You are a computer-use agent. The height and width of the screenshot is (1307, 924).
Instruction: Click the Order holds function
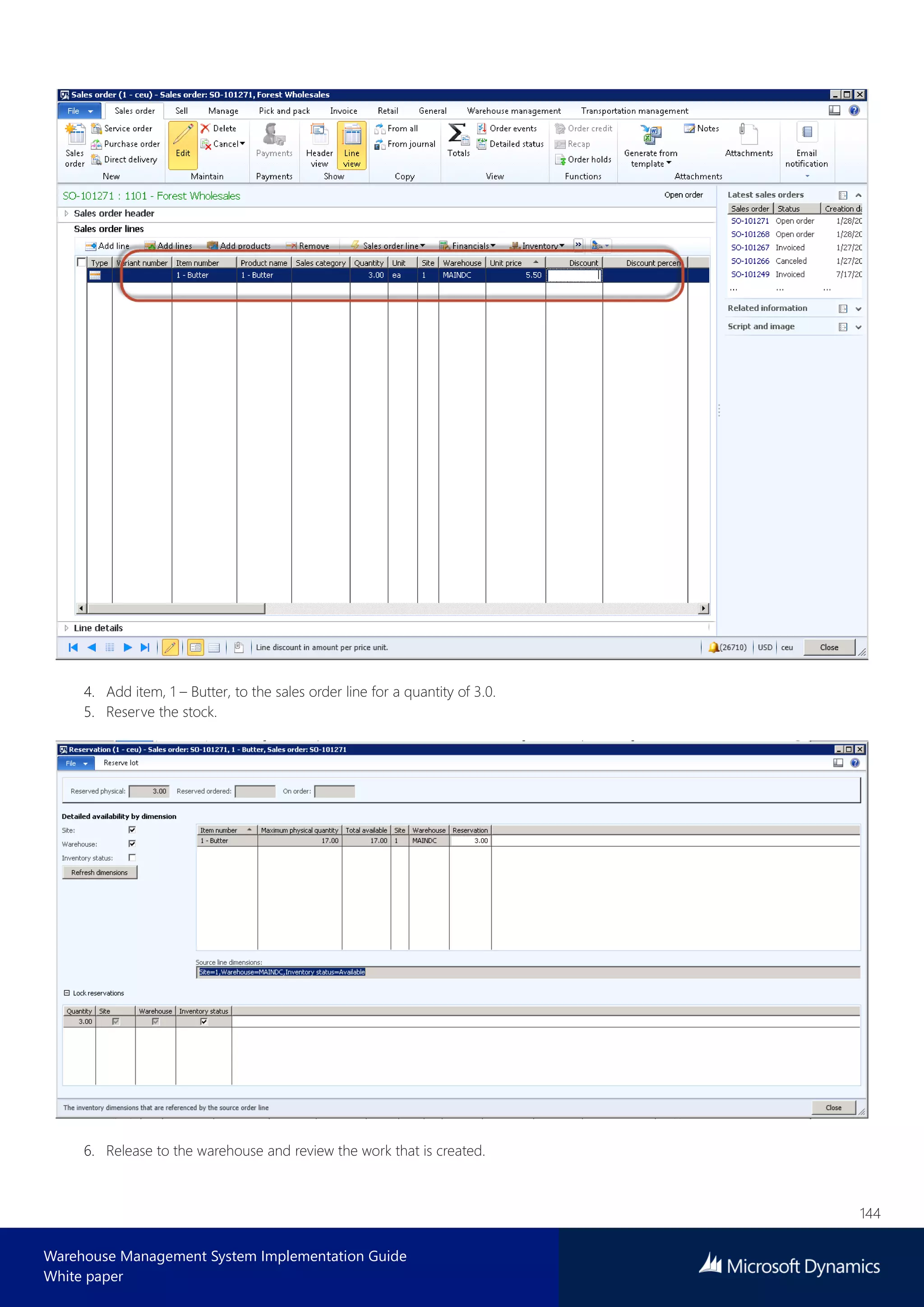583,159
